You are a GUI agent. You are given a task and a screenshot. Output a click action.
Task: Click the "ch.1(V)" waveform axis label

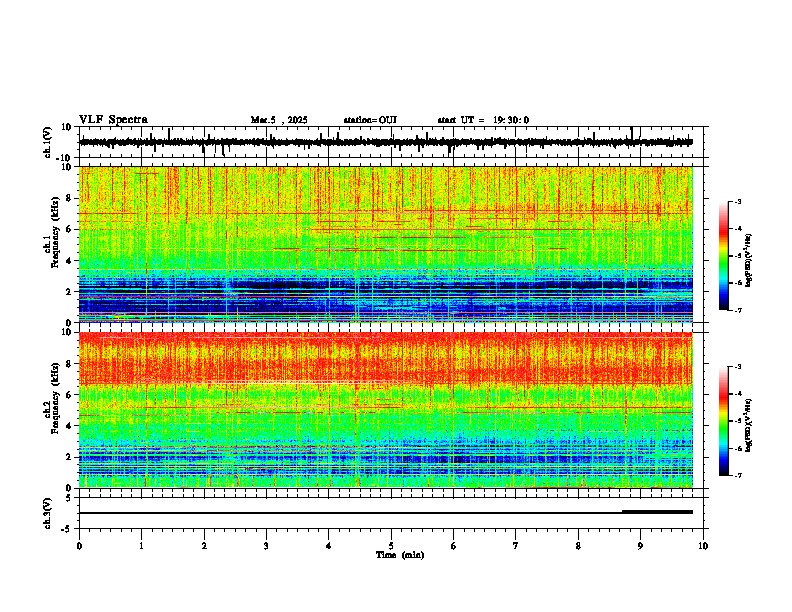[48, 142]
